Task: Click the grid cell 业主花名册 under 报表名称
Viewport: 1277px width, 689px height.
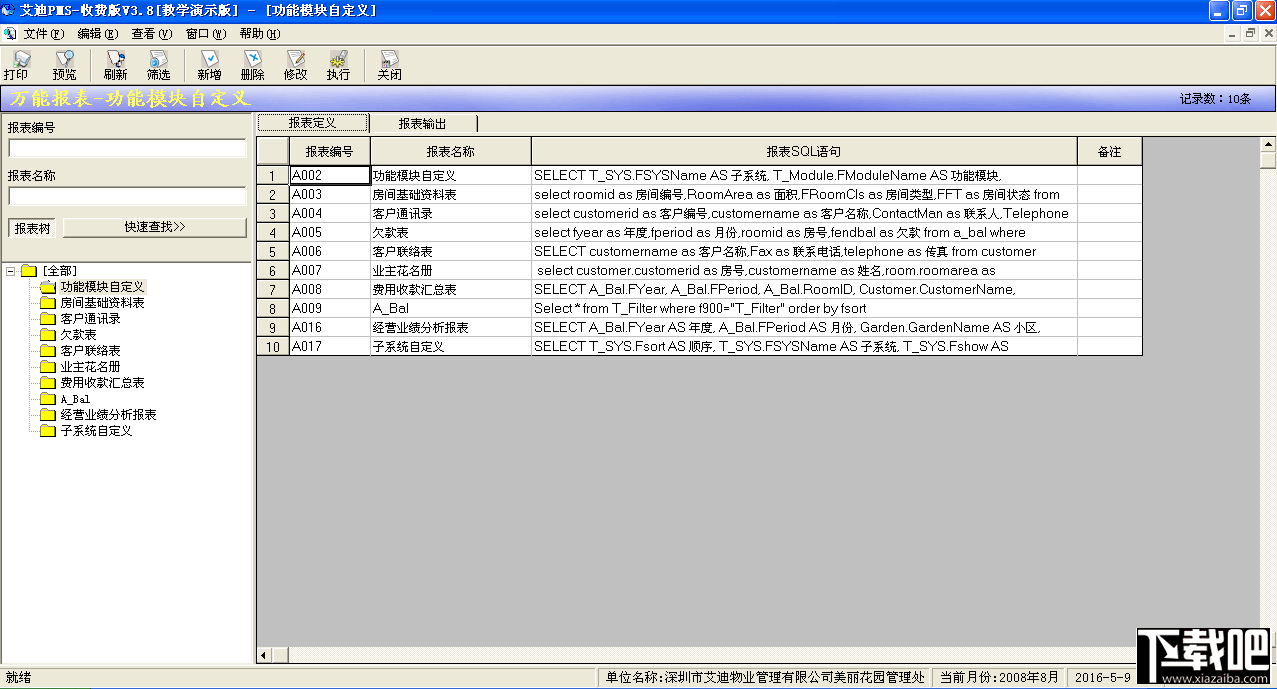Action: click(x=450, y=270)
